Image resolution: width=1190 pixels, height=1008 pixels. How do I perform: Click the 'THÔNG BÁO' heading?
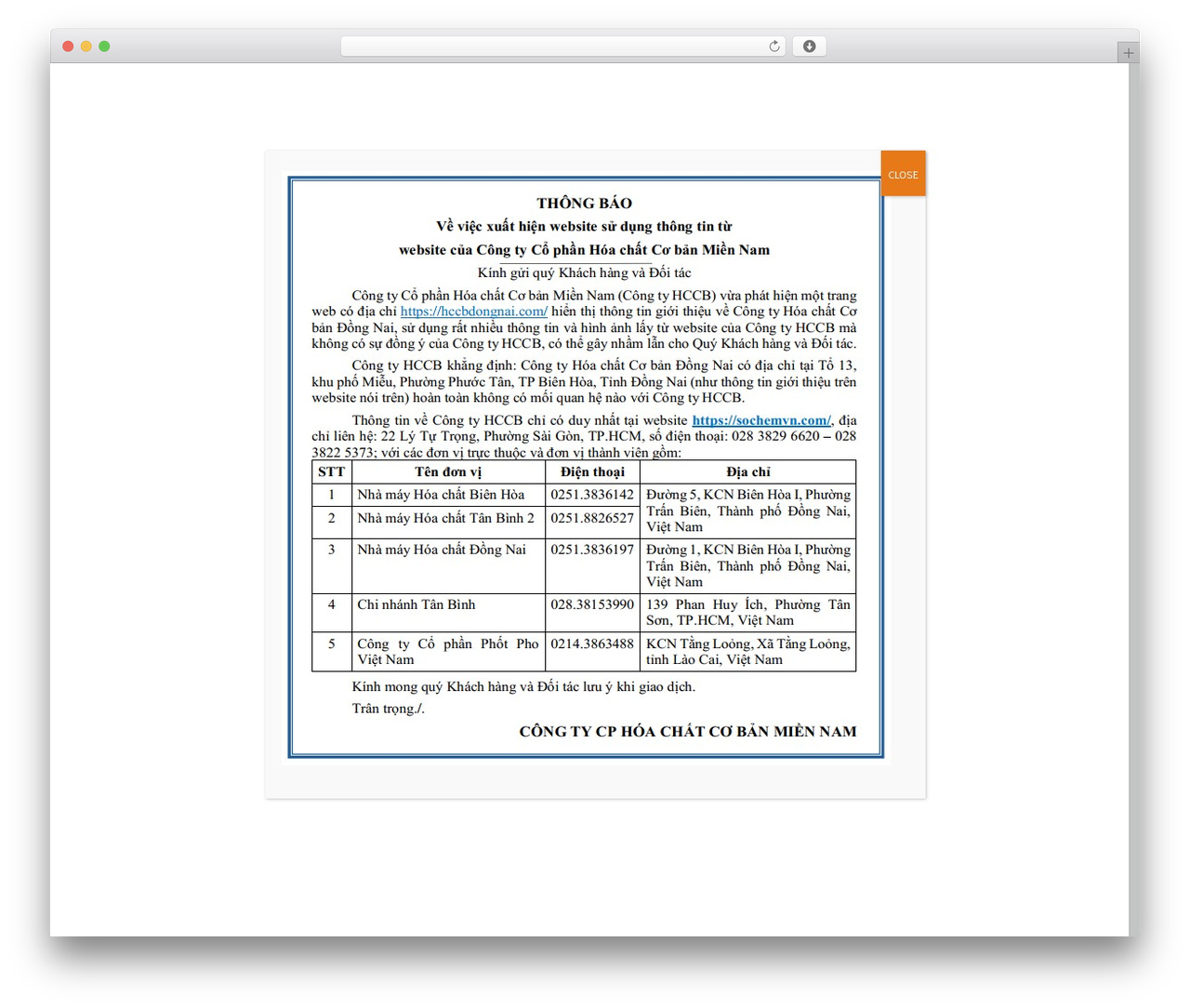coord(584,203)
